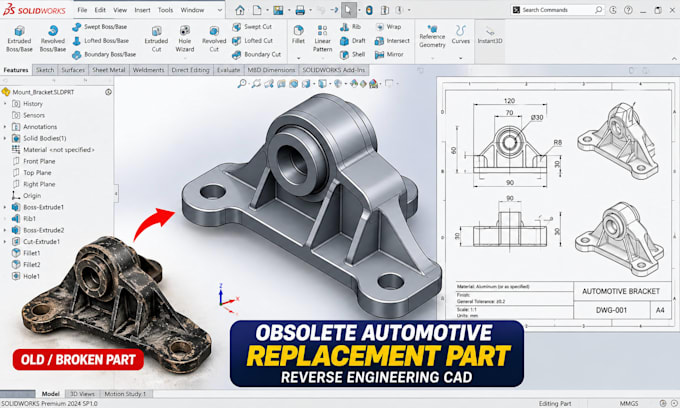The height and width of the screenshot is (408, 680).
Task: Select the Front Plane tree item
Action: 39,161
